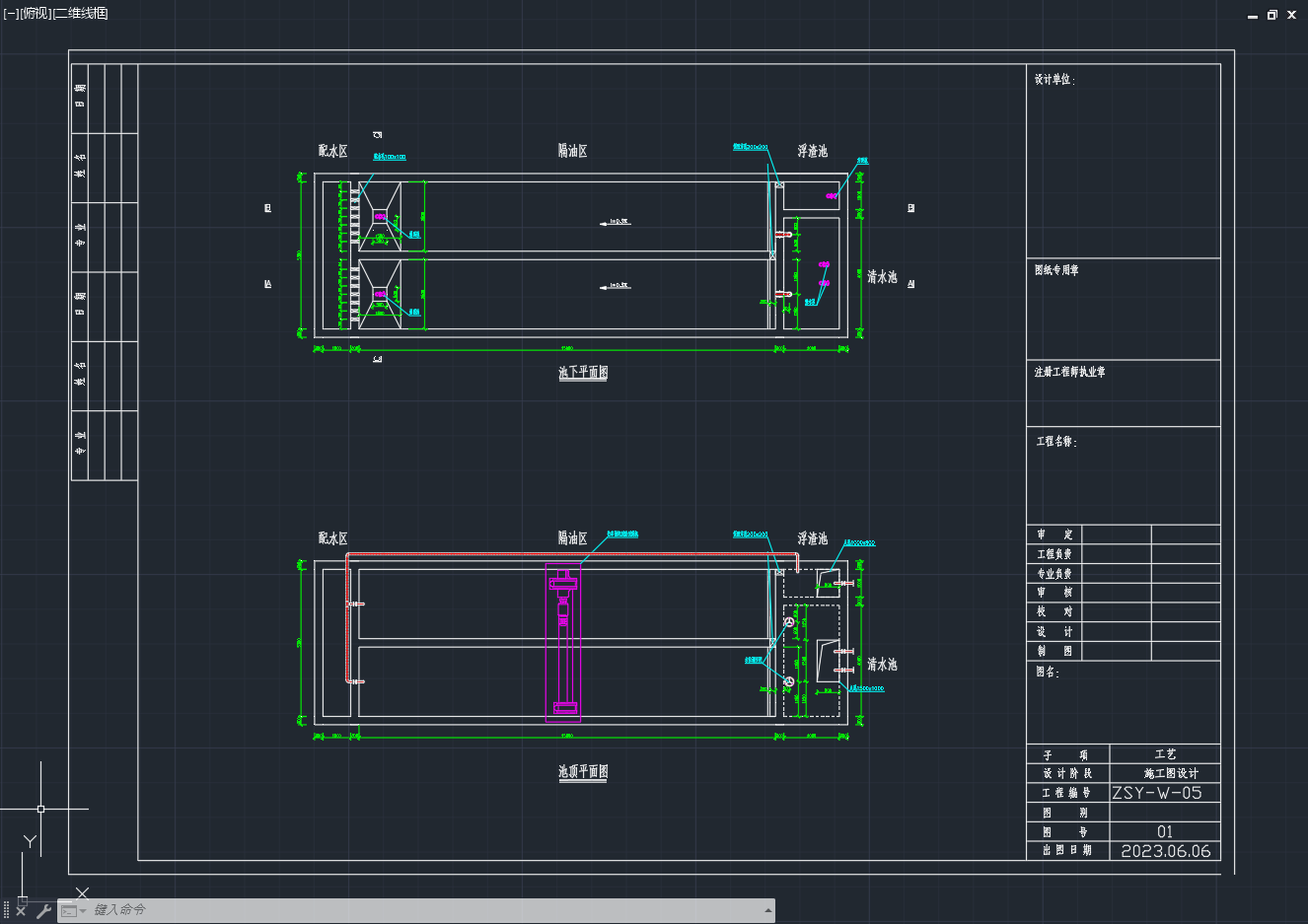
Task: Select the 工程负责 row label
Action: (1054, 554)
